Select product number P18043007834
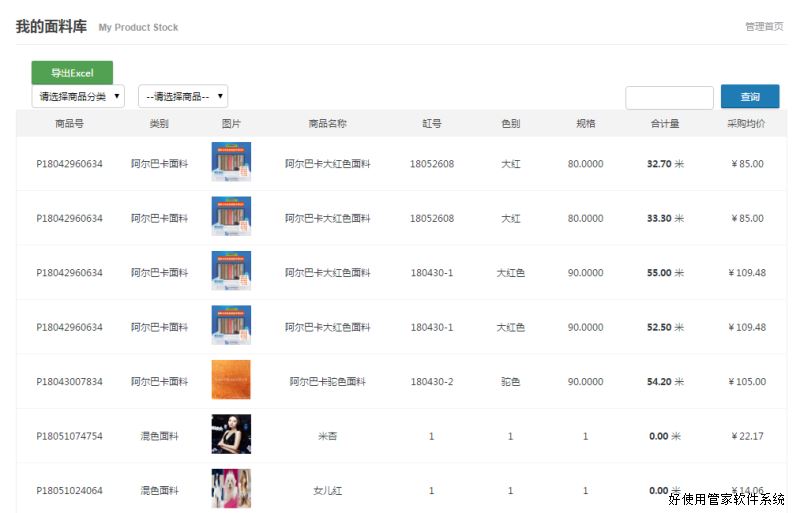Viewport: 800px width, 513px height. [x=69, y=382]
